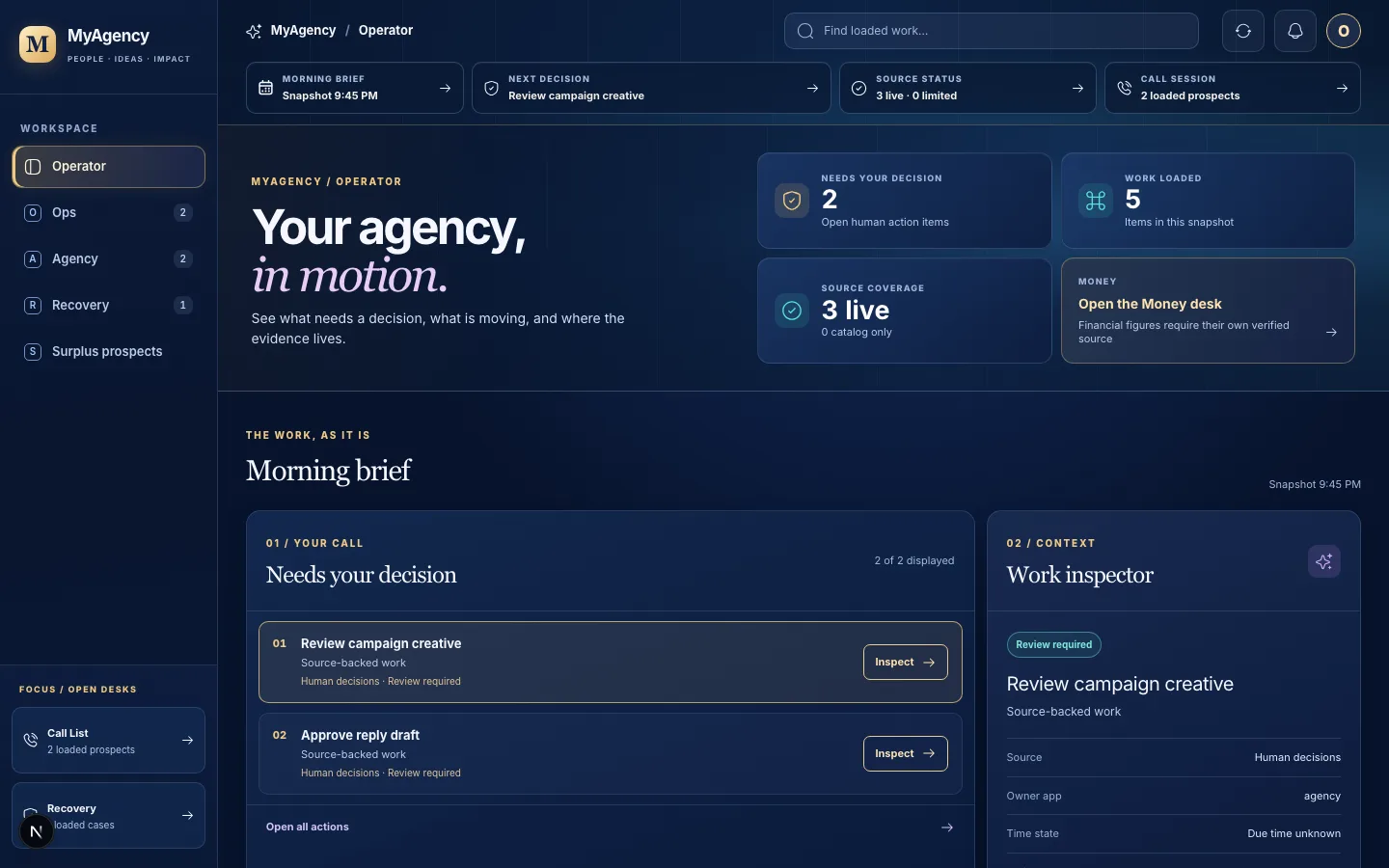Click the phone icon in Call Session card
This screenshot has height=868, width=1389.
click(1124, 88)
